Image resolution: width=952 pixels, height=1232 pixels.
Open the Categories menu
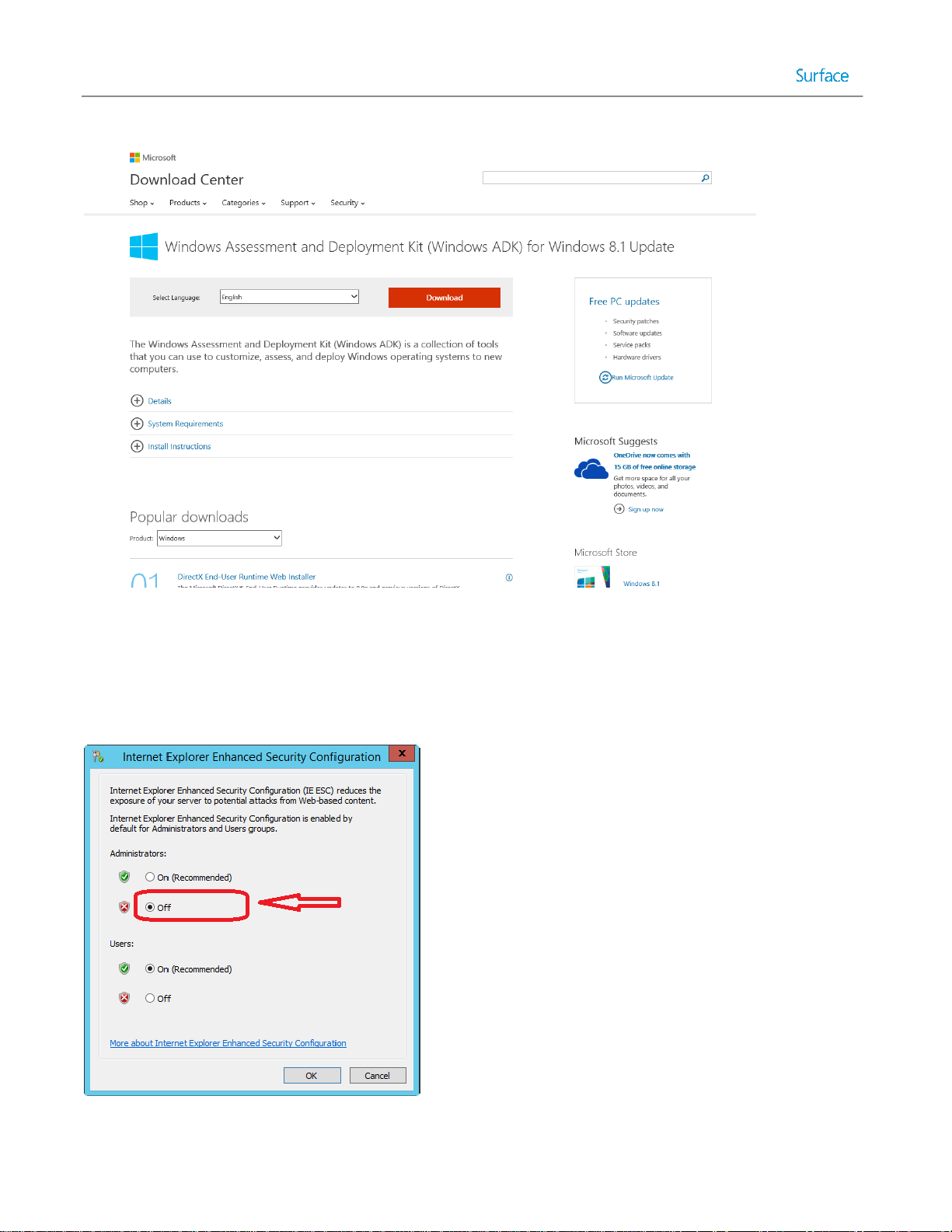click(x=243, y=203)
